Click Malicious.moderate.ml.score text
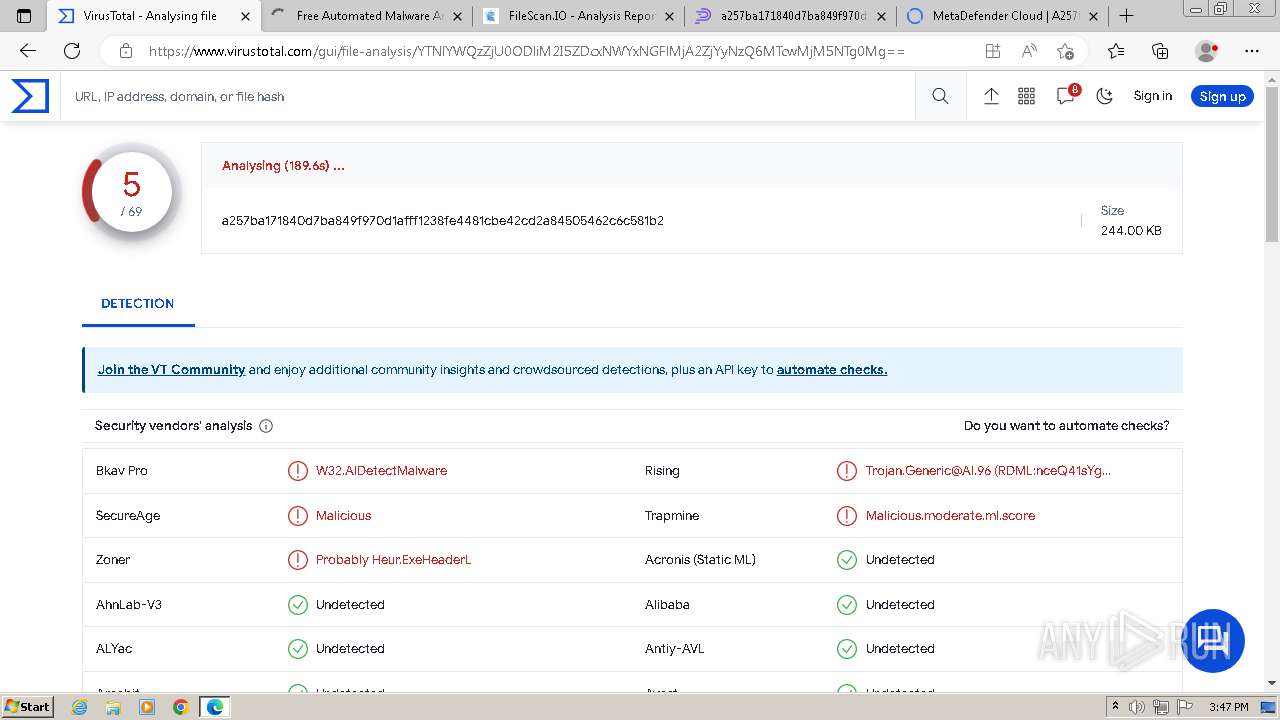Screen dimensions: 1280x720 [x=950, y=516]
